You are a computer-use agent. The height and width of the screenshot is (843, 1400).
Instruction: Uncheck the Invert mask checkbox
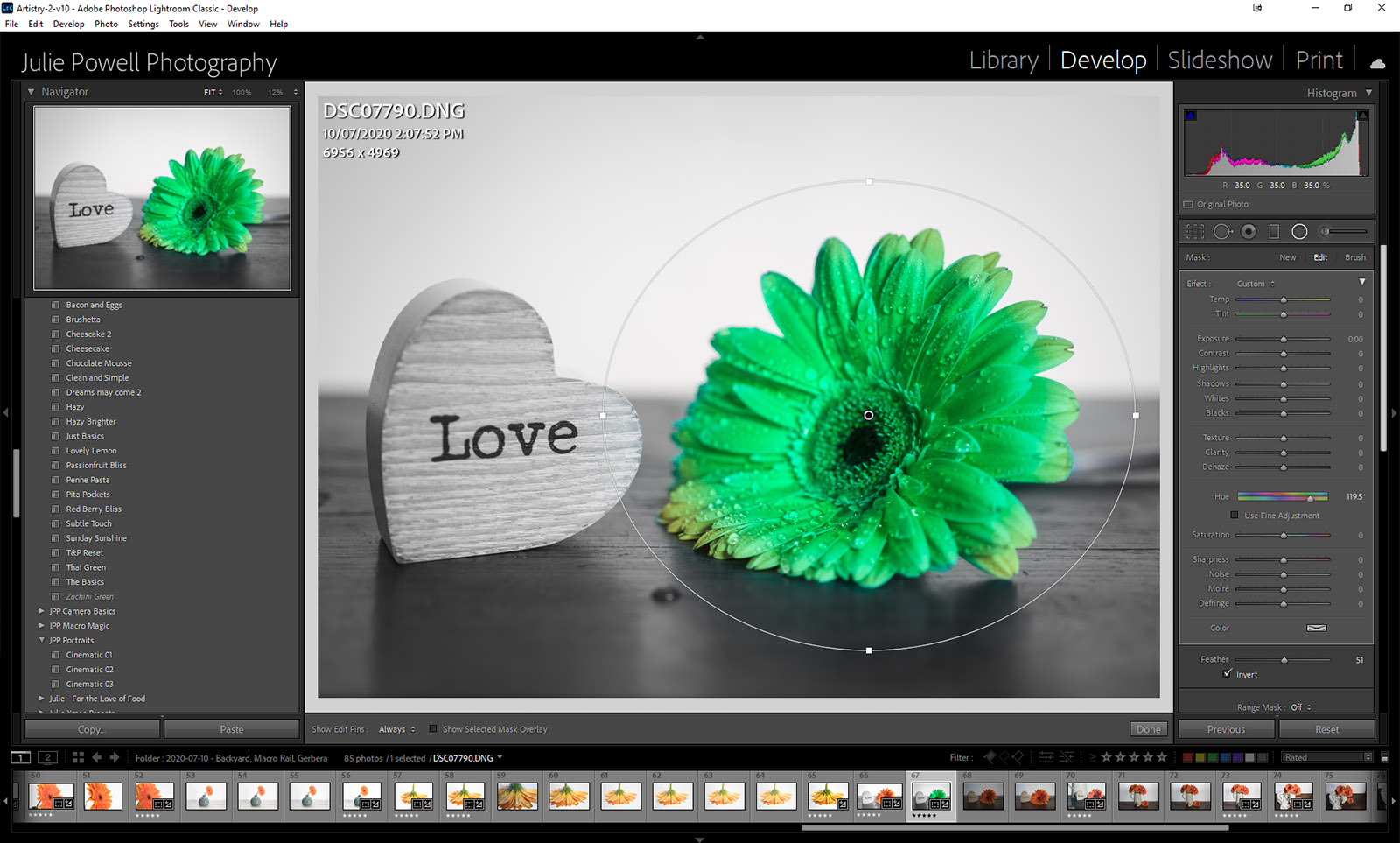coord(1228,674)
